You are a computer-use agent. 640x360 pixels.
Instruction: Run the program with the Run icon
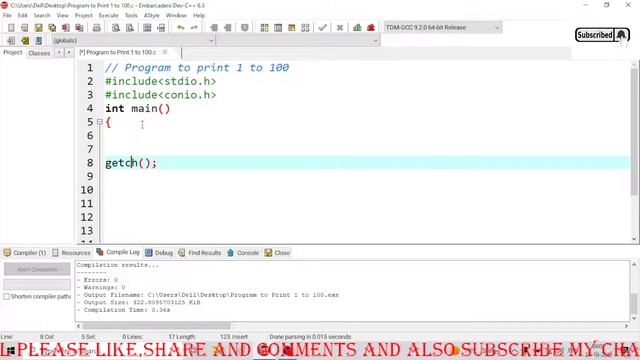point(278,27)
